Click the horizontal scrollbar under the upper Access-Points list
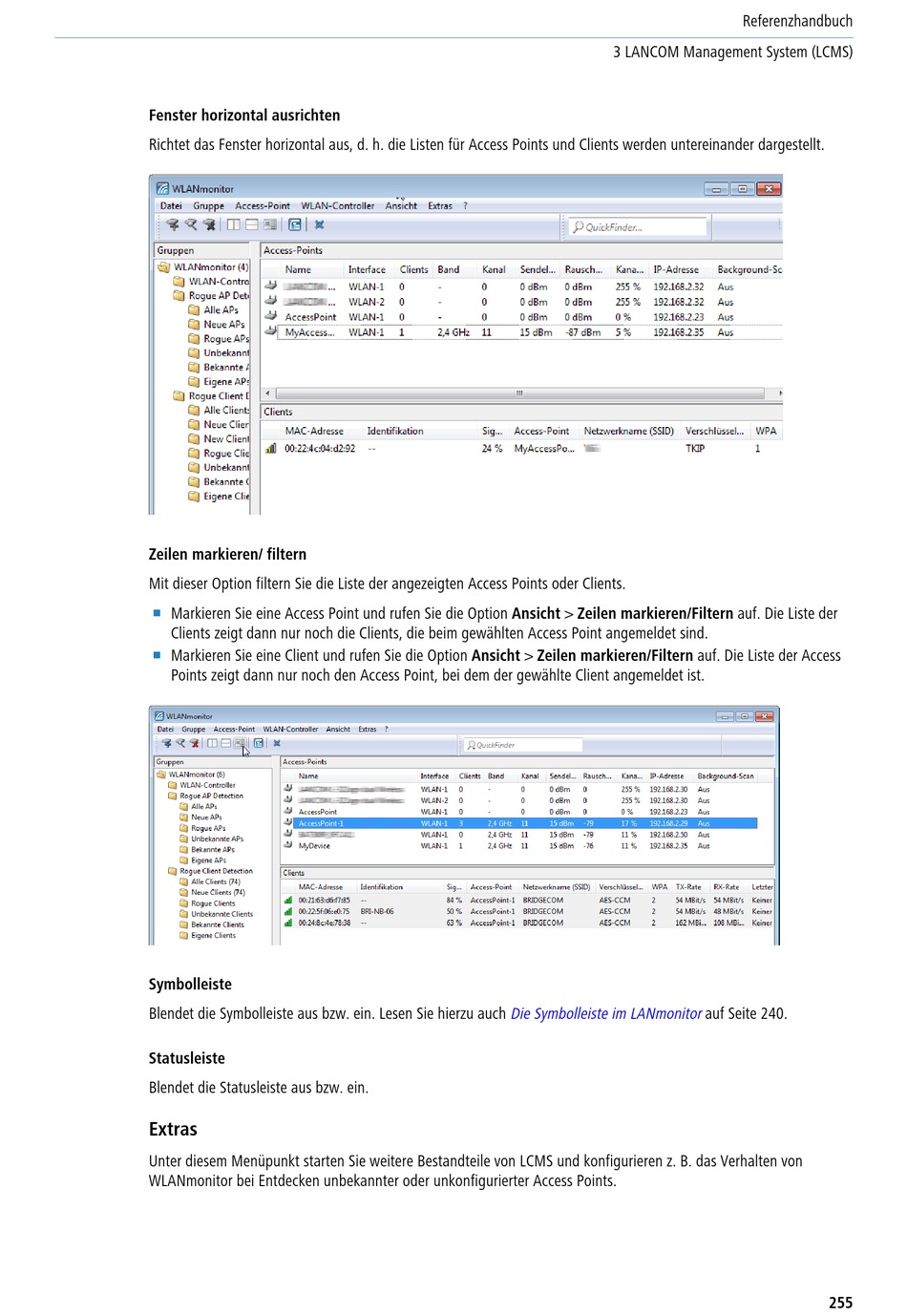This screenshot has height=1316, width=907. click(x=519, y=393)
